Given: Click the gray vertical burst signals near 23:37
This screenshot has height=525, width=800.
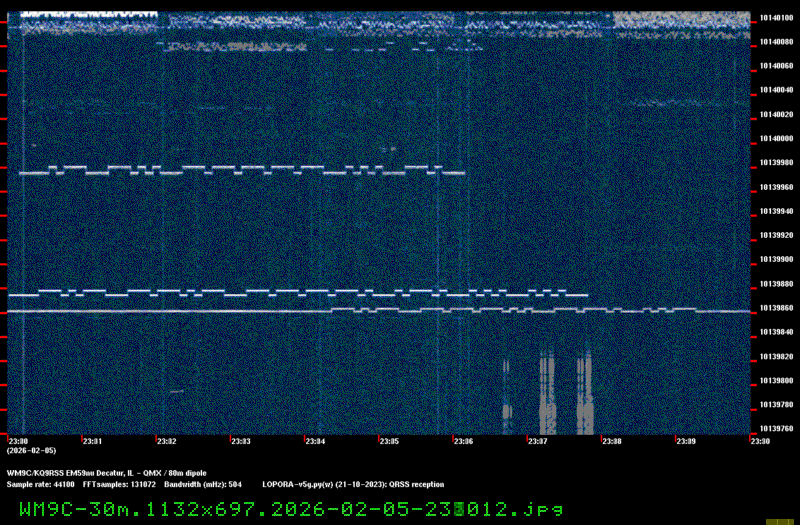Looking at the screenshot, I should [x=546, y=390].
